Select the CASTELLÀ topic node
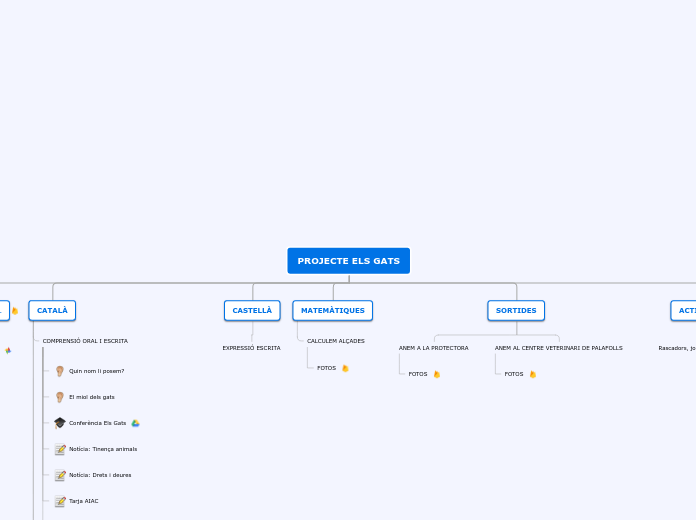The image size is (696, 520). pos(252,311)
